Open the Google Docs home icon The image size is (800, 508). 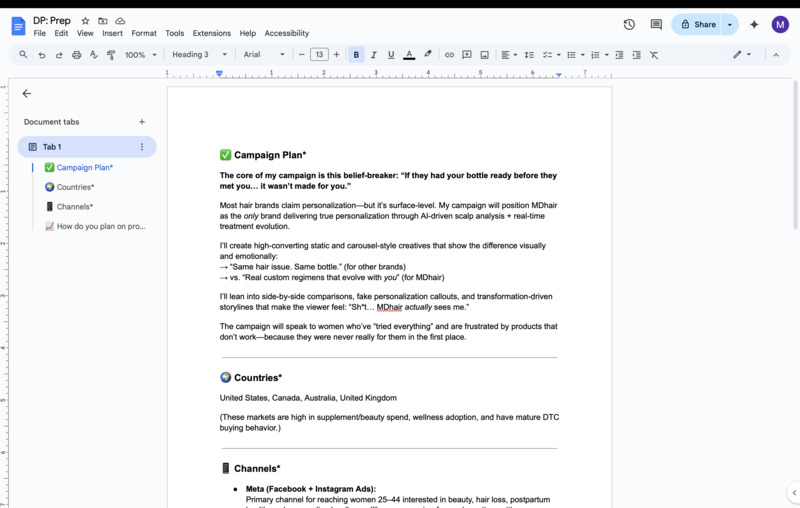tap(18, 26)
